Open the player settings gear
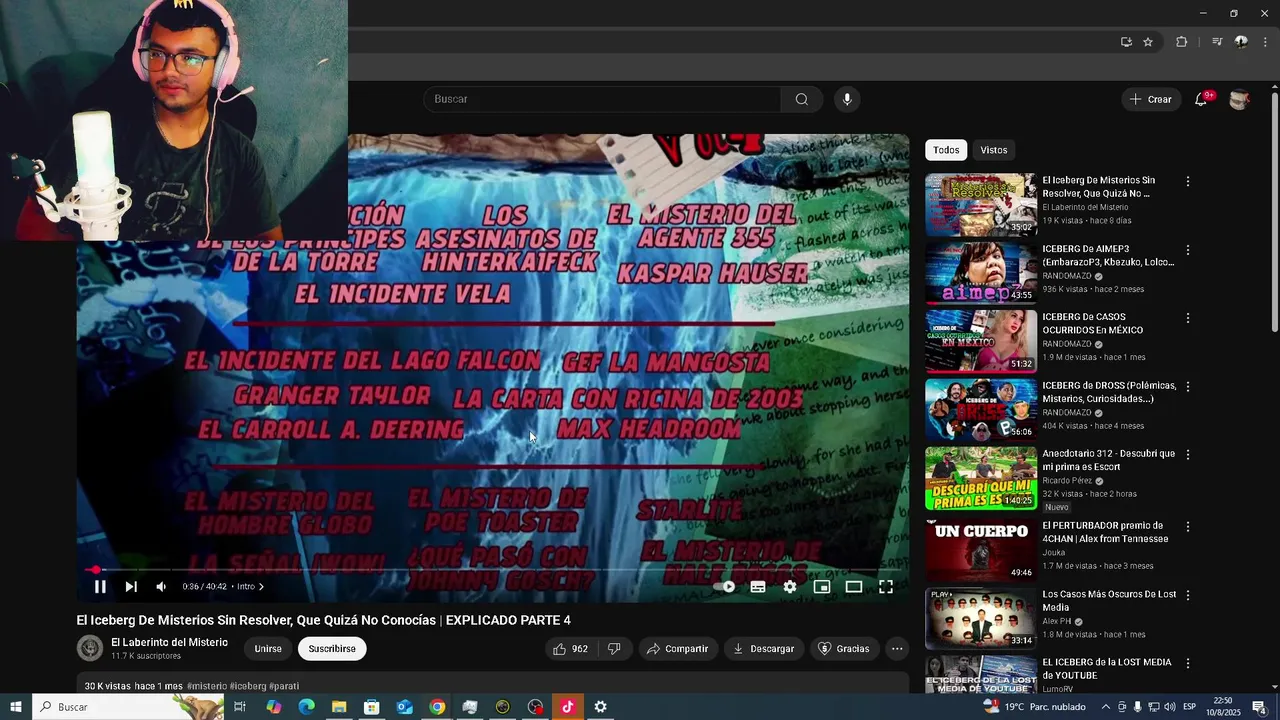 click(790, 587)
